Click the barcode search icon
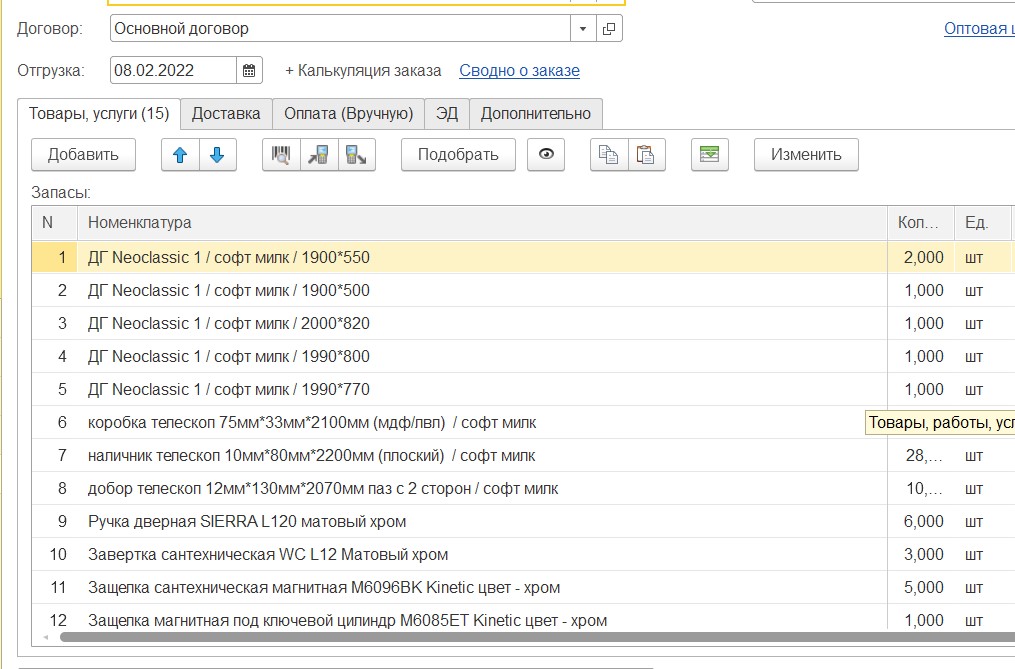This screenshot has height=669, width=1015. click(x=281, y=155)
